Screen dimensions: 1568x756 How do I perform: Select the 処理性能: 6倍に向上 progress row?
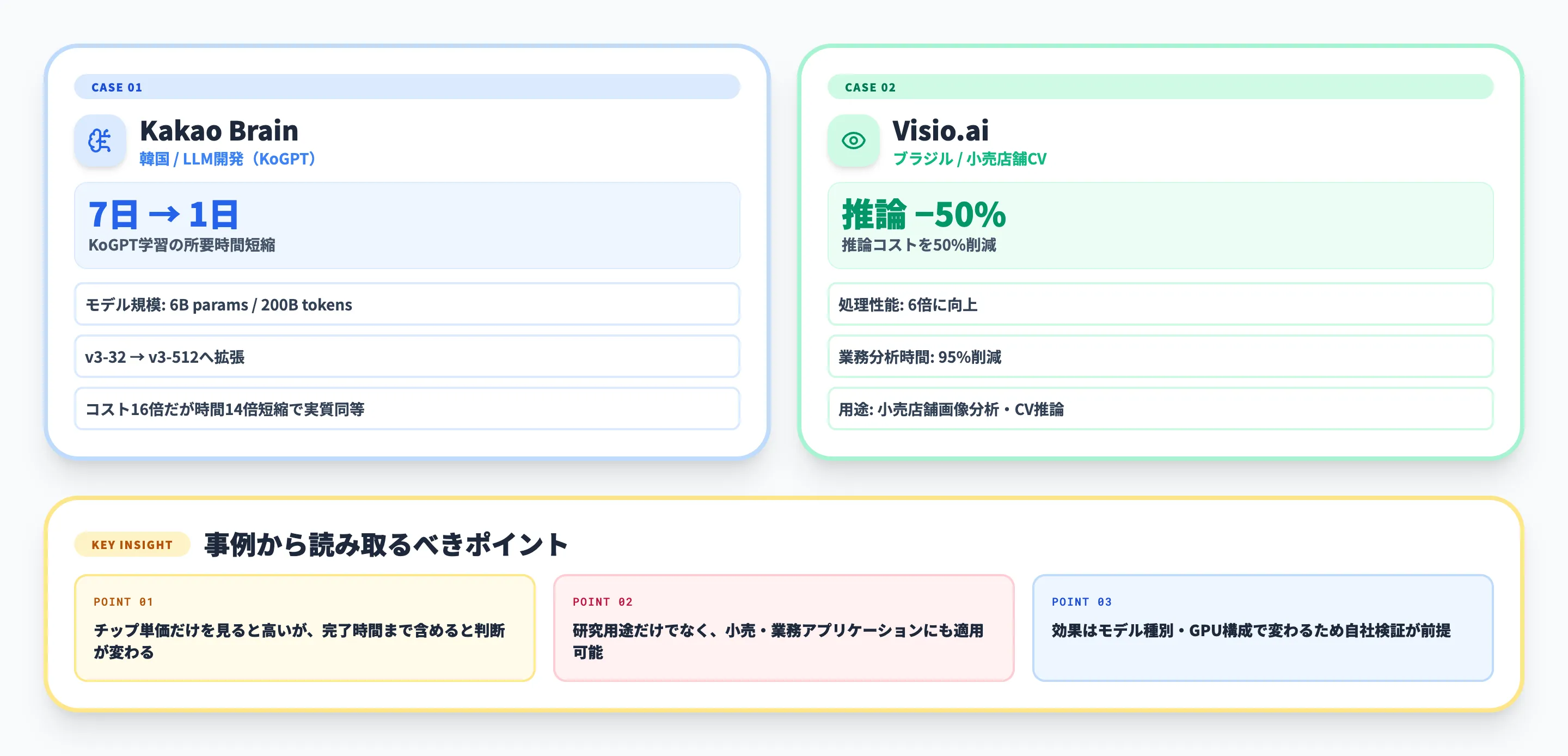tap(1160, 305)
